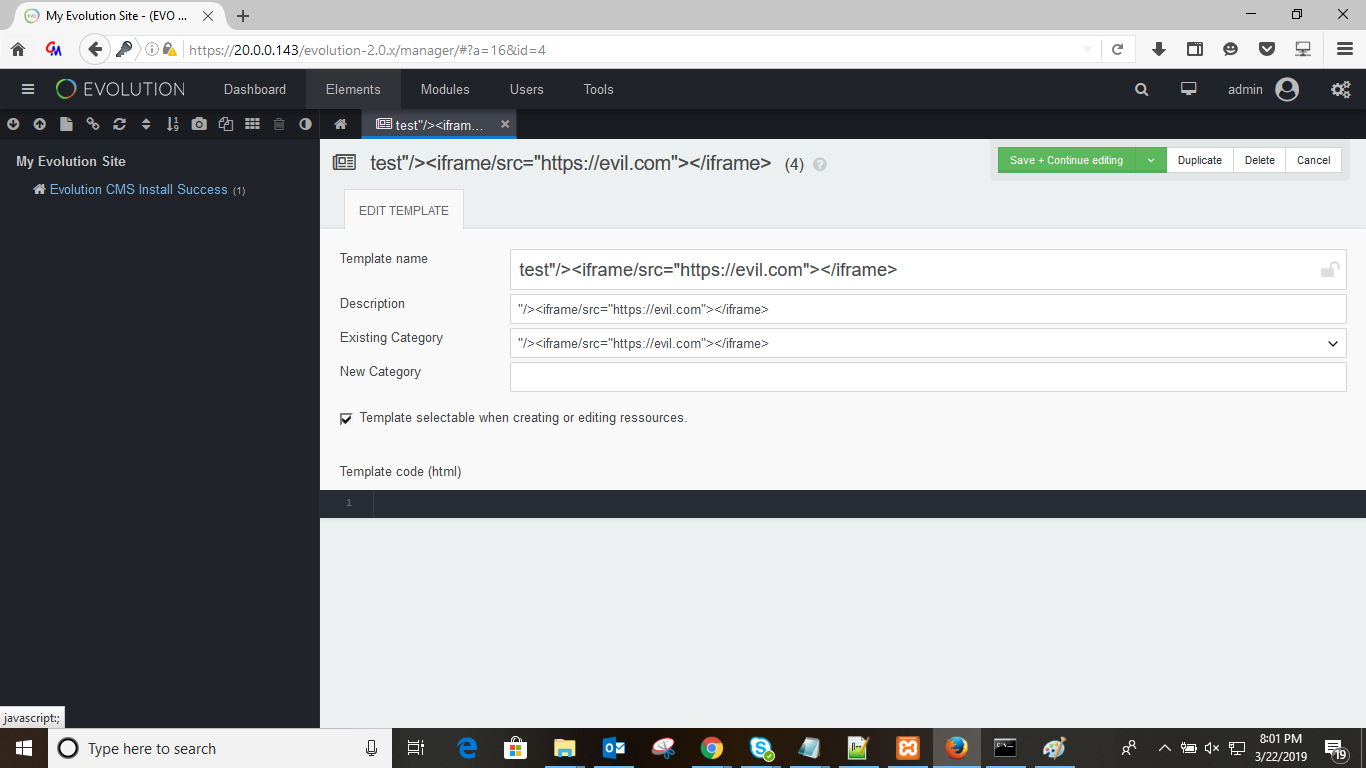The width and height of the screenshot is (1366, 768).
Task: Click the Duplicate button
Action: [x=1199, y=160]
